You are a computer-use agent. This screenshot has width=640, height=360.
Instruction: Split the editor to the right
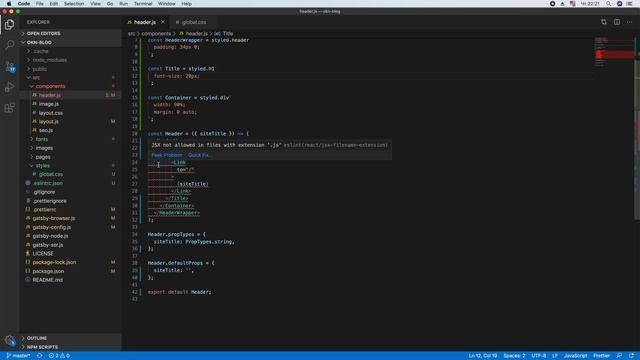click(x=617, y=22)
